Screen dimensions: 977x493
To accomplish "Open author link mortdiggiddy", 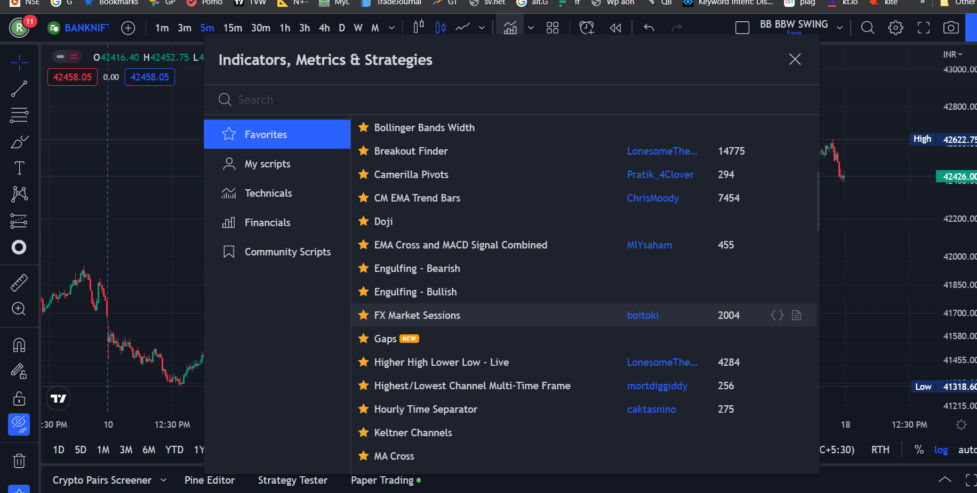I will click(x=657, y=386).
